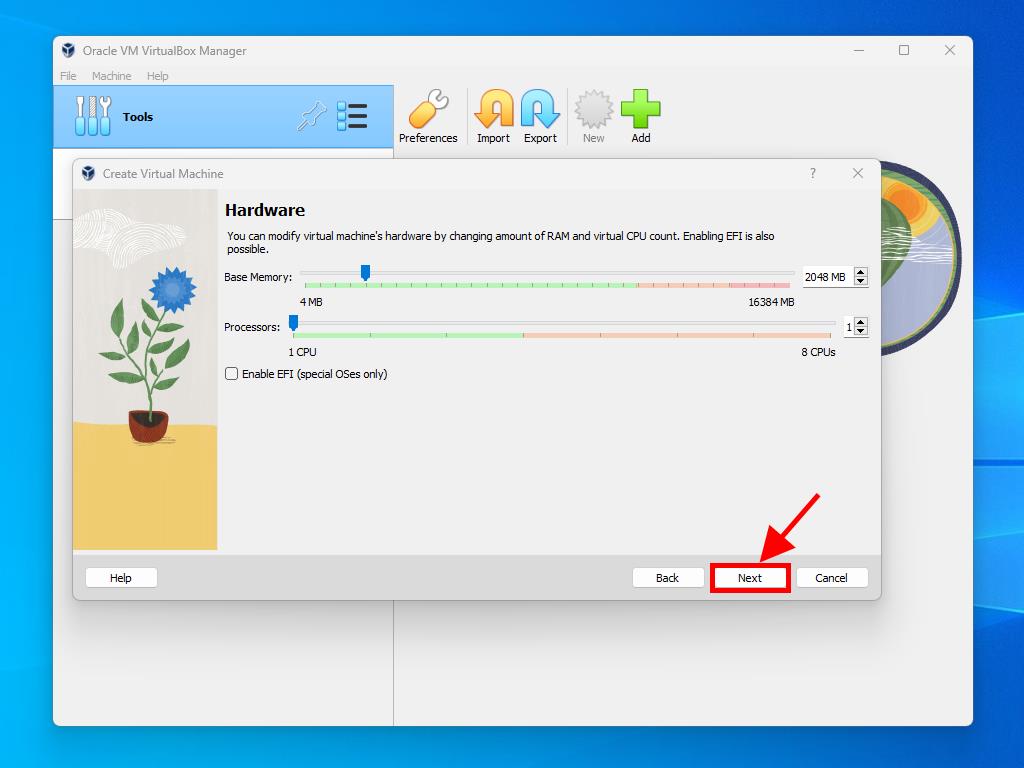Click the Base Memory value field

tap(826, 277)
